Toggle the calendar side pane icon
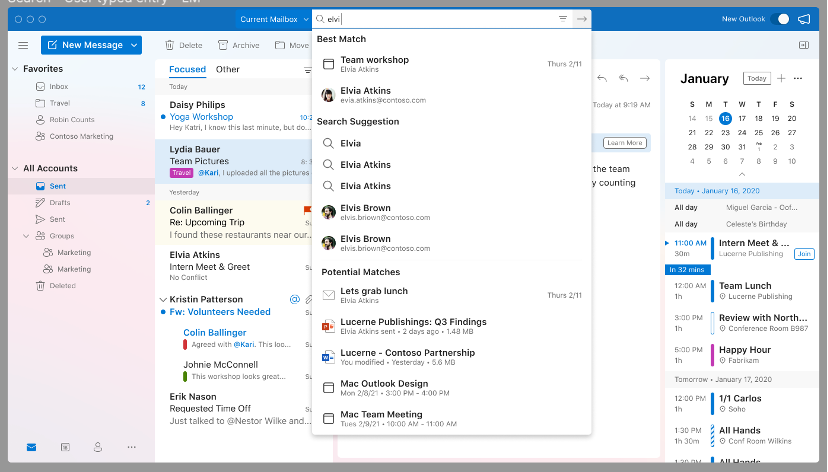 [804, 45]
